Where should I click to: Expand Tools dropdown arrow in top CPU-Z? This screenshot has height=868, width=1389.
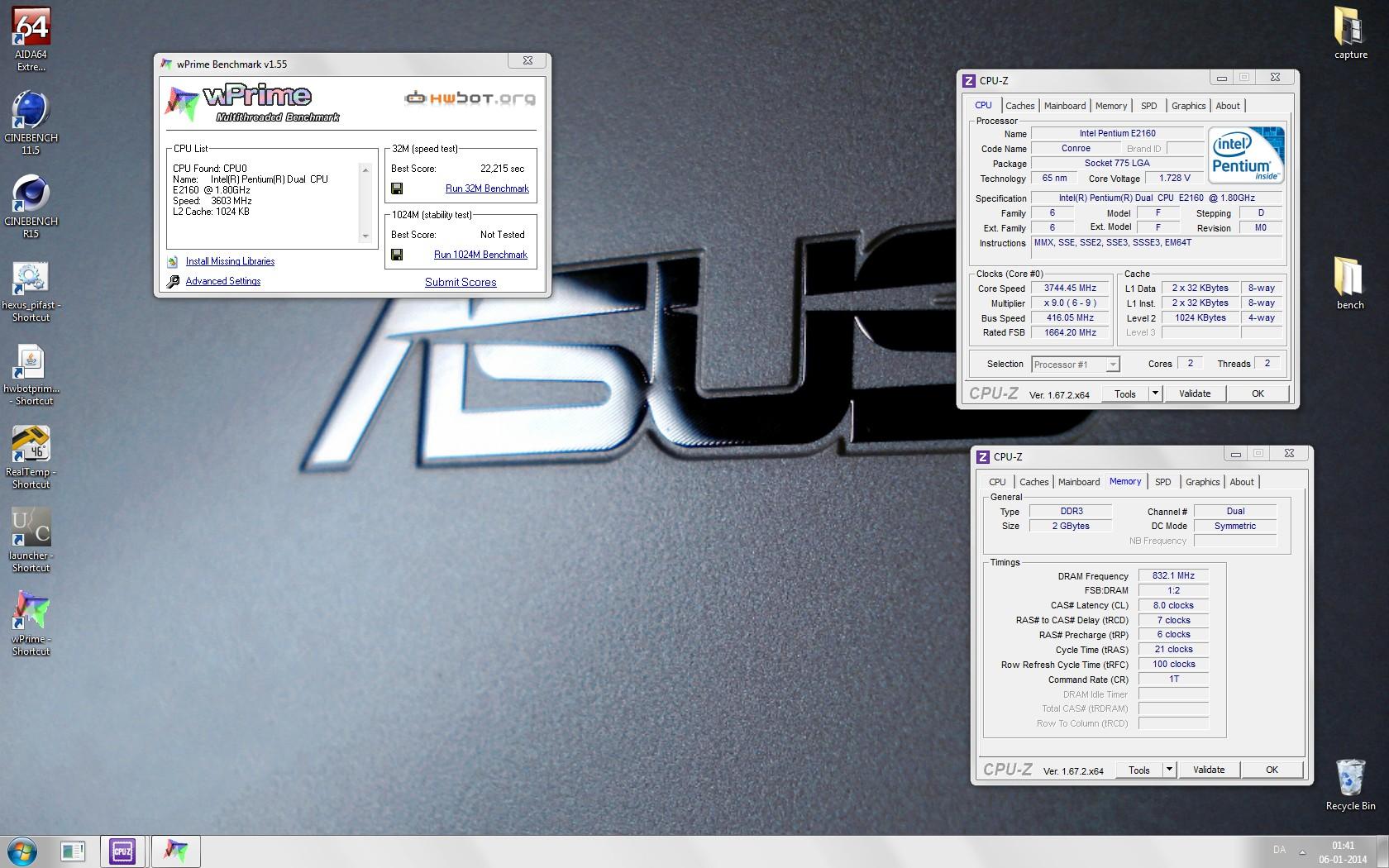tap(1155, 394)
